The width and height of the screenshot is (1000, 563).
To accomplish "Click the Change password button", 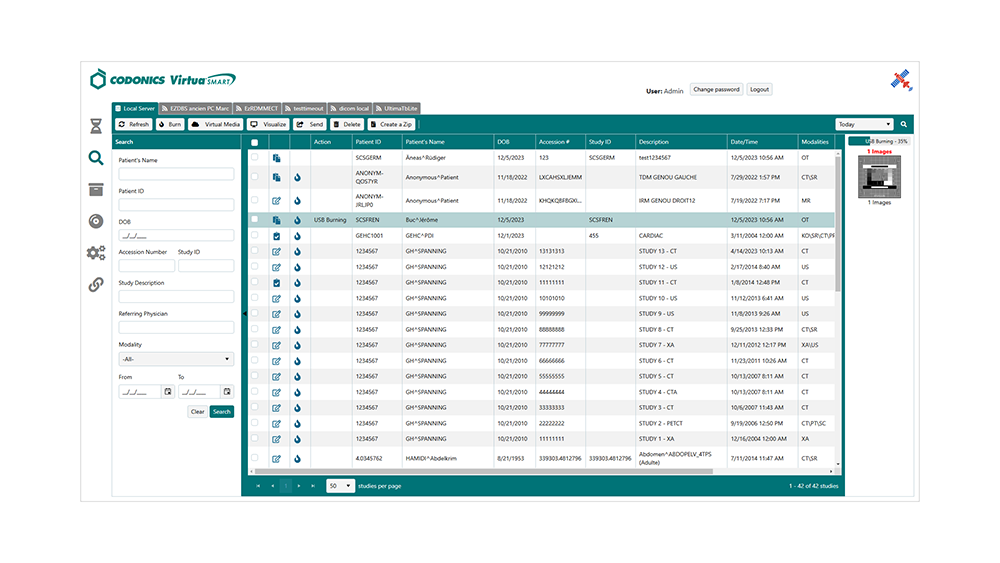I will click(716, 90).
